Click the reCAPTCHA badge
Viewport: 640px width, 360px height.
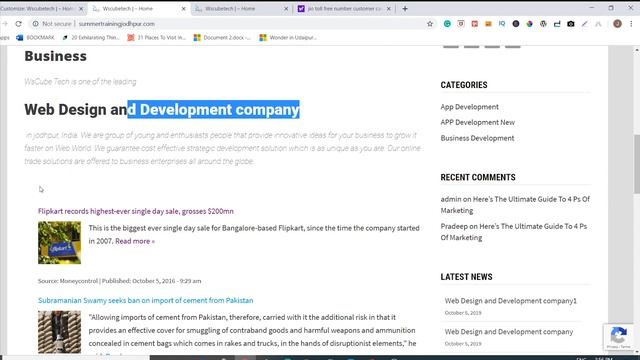(x=618, y=337)
